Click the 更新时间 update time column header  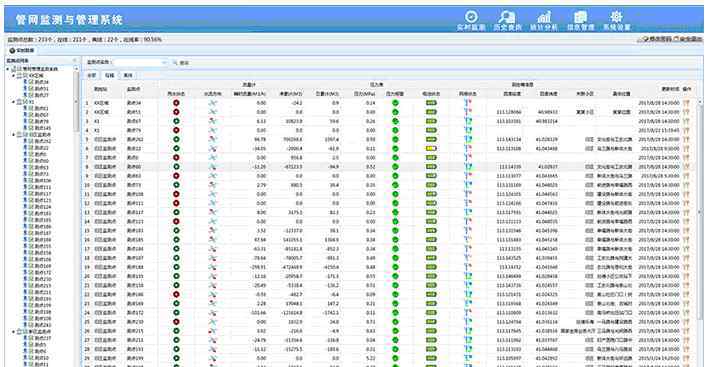[670, 89]
